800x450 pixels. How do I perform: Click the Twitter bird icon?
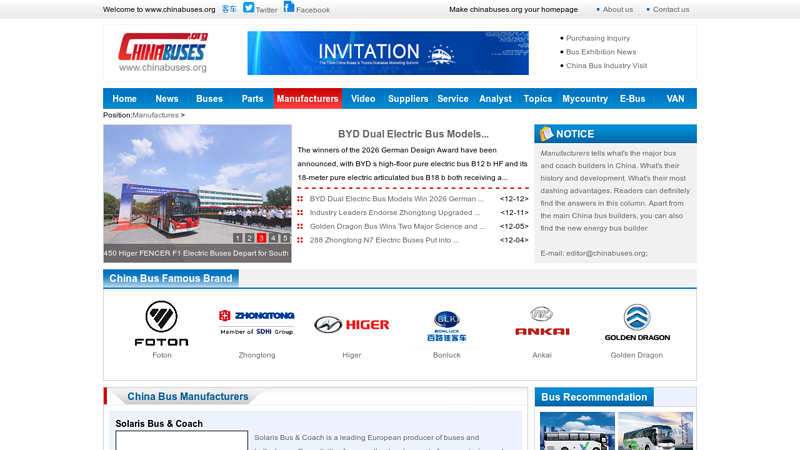click(x=248, y=8)
